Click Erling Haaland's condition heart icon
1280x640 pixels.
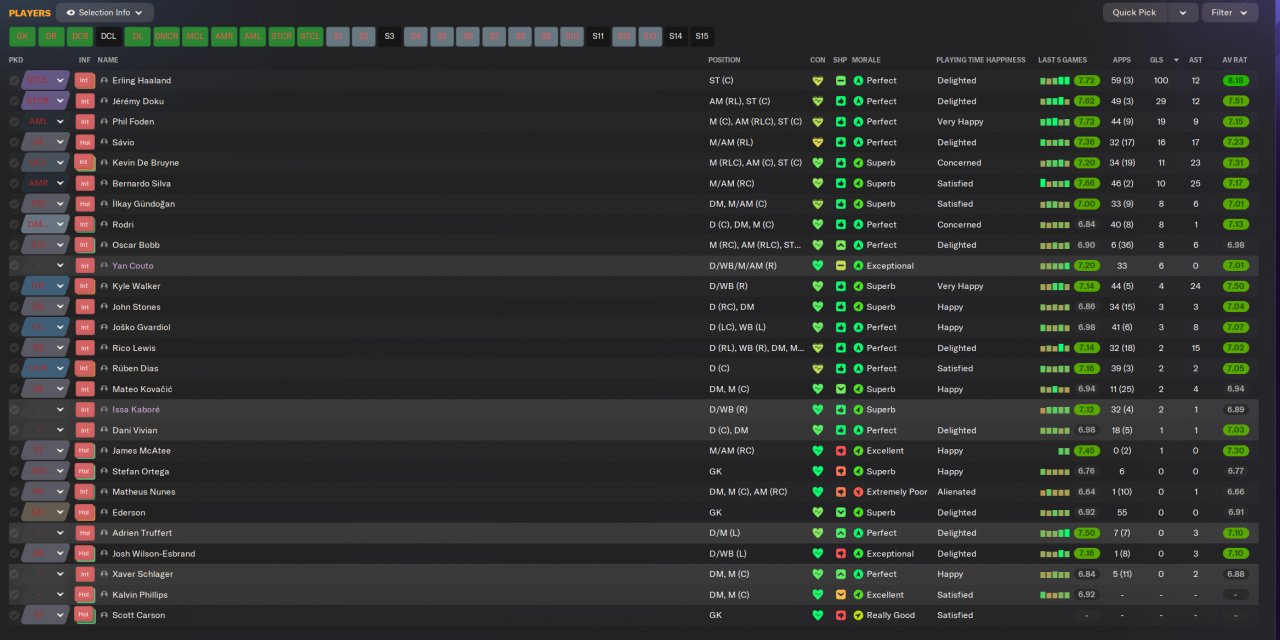tap(818, 80)
